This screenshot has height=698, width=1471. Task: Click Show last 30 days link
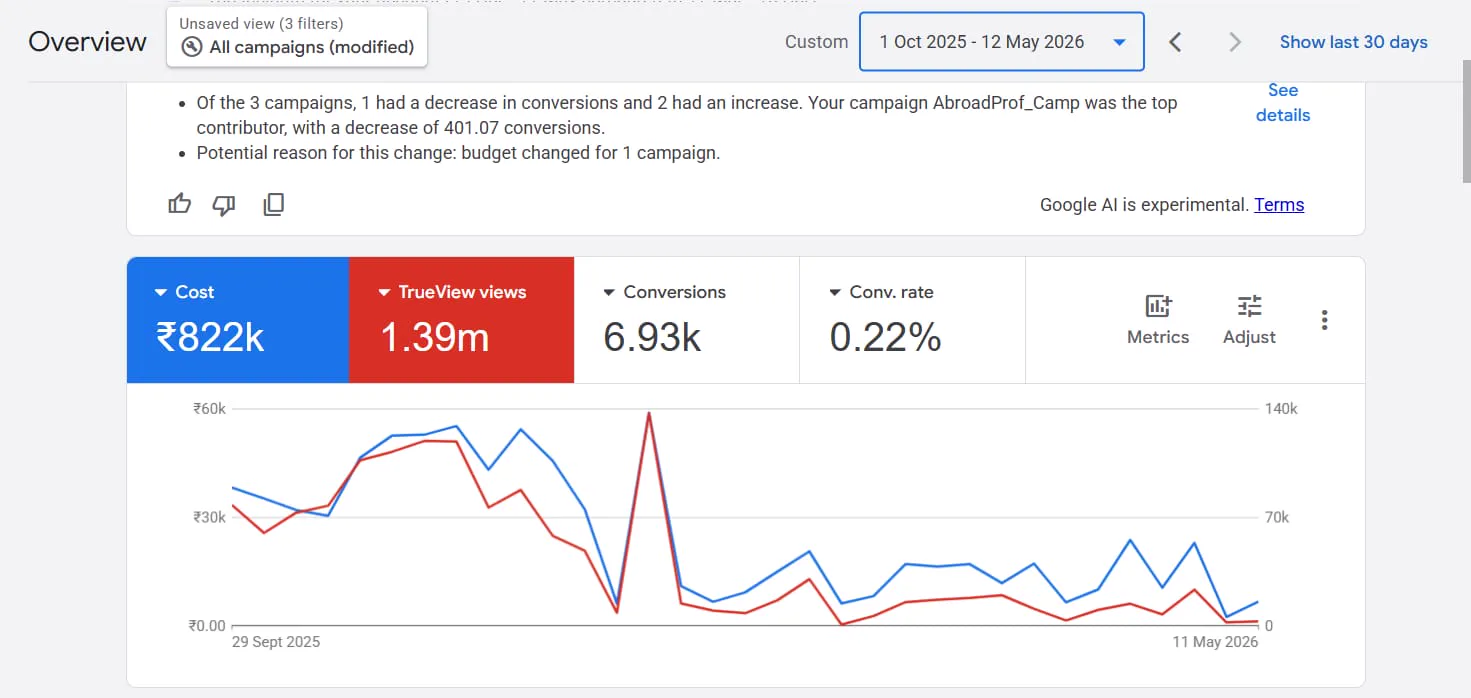1353,42
